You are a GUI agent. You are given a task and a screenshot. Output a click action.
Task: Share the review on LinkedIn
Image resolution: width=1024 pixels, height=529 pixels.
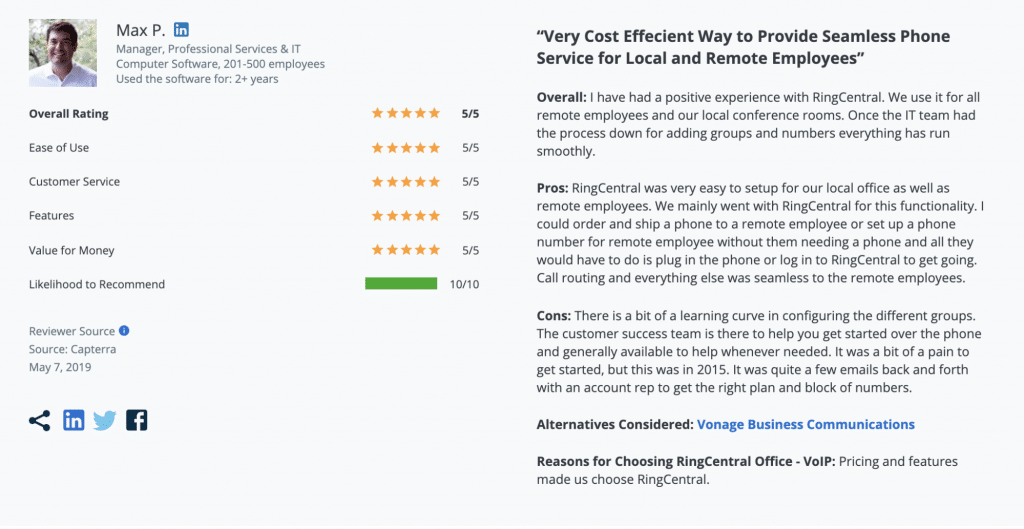pos(74,421)
